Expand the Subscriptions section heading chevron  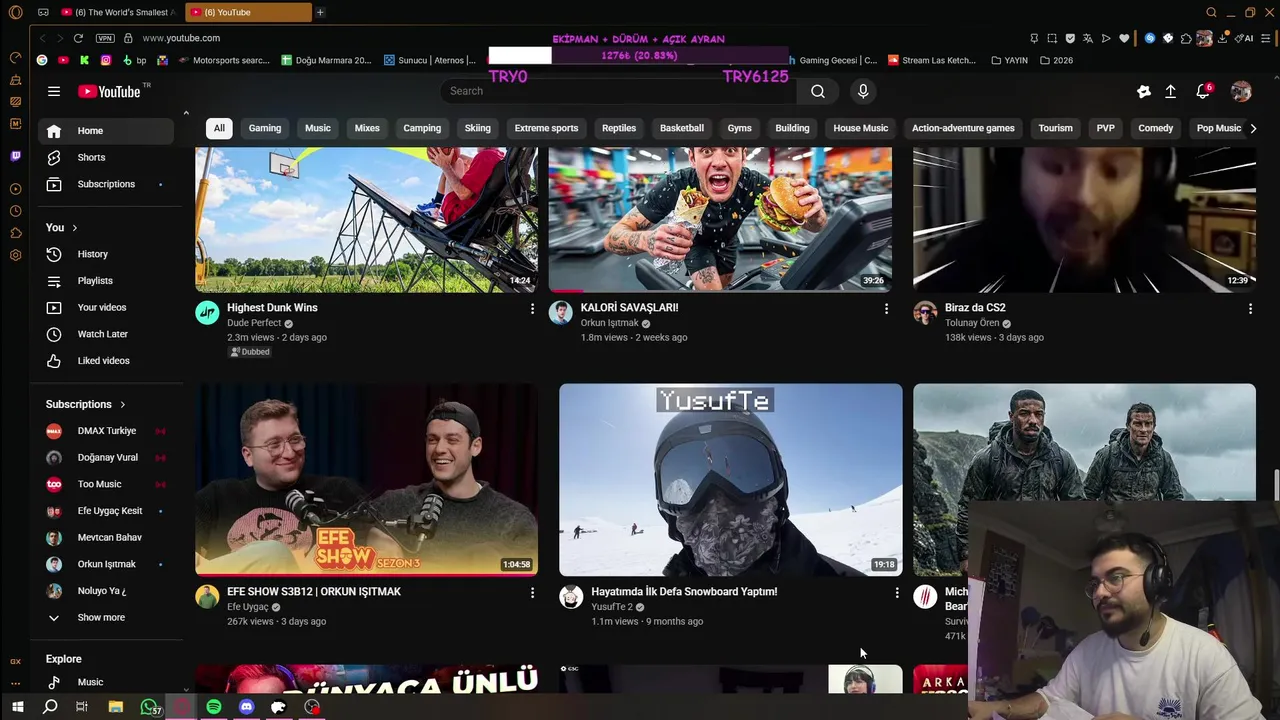coord(123,404)
